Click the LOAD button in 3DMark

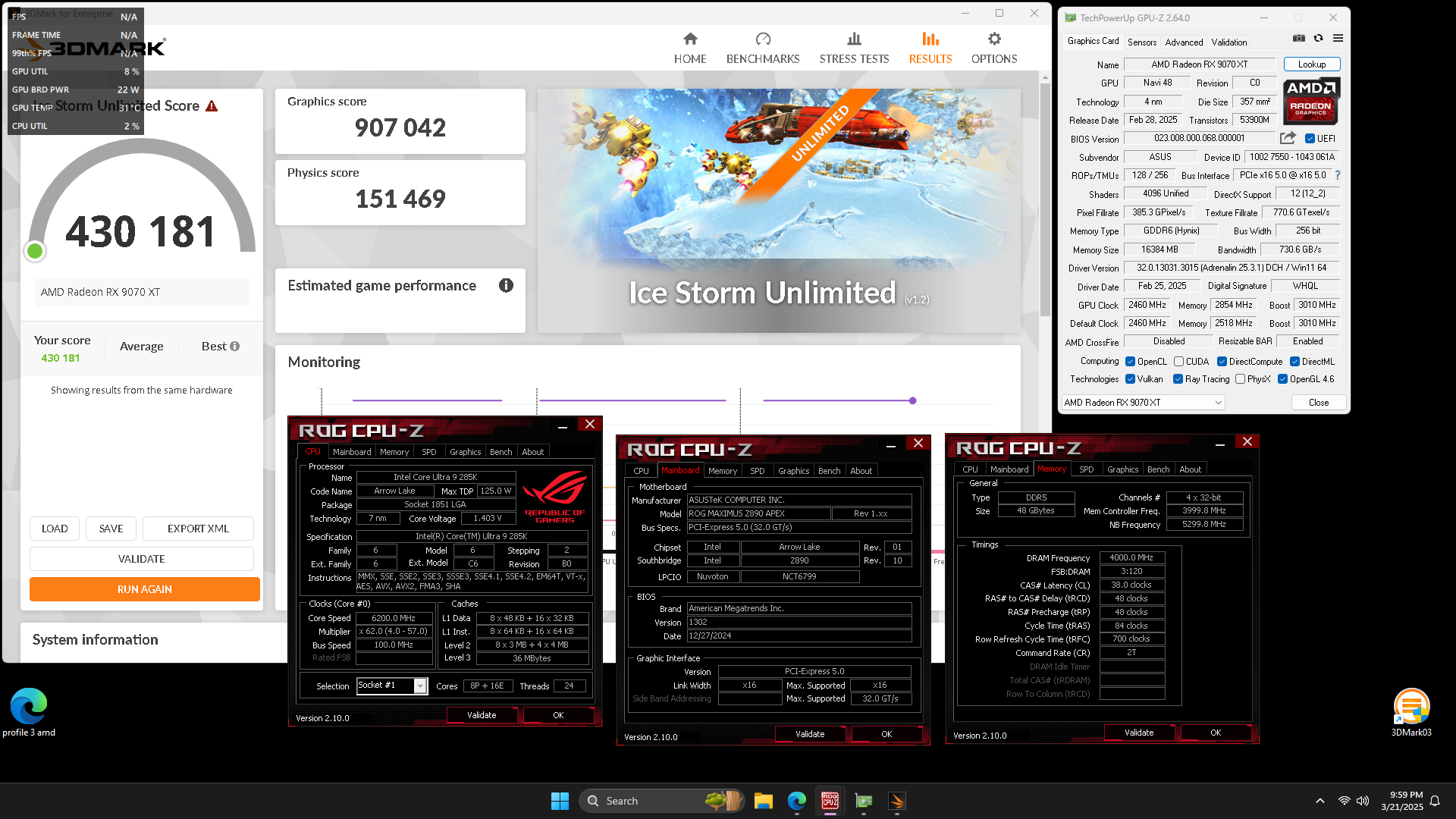[x=55, y=529]
